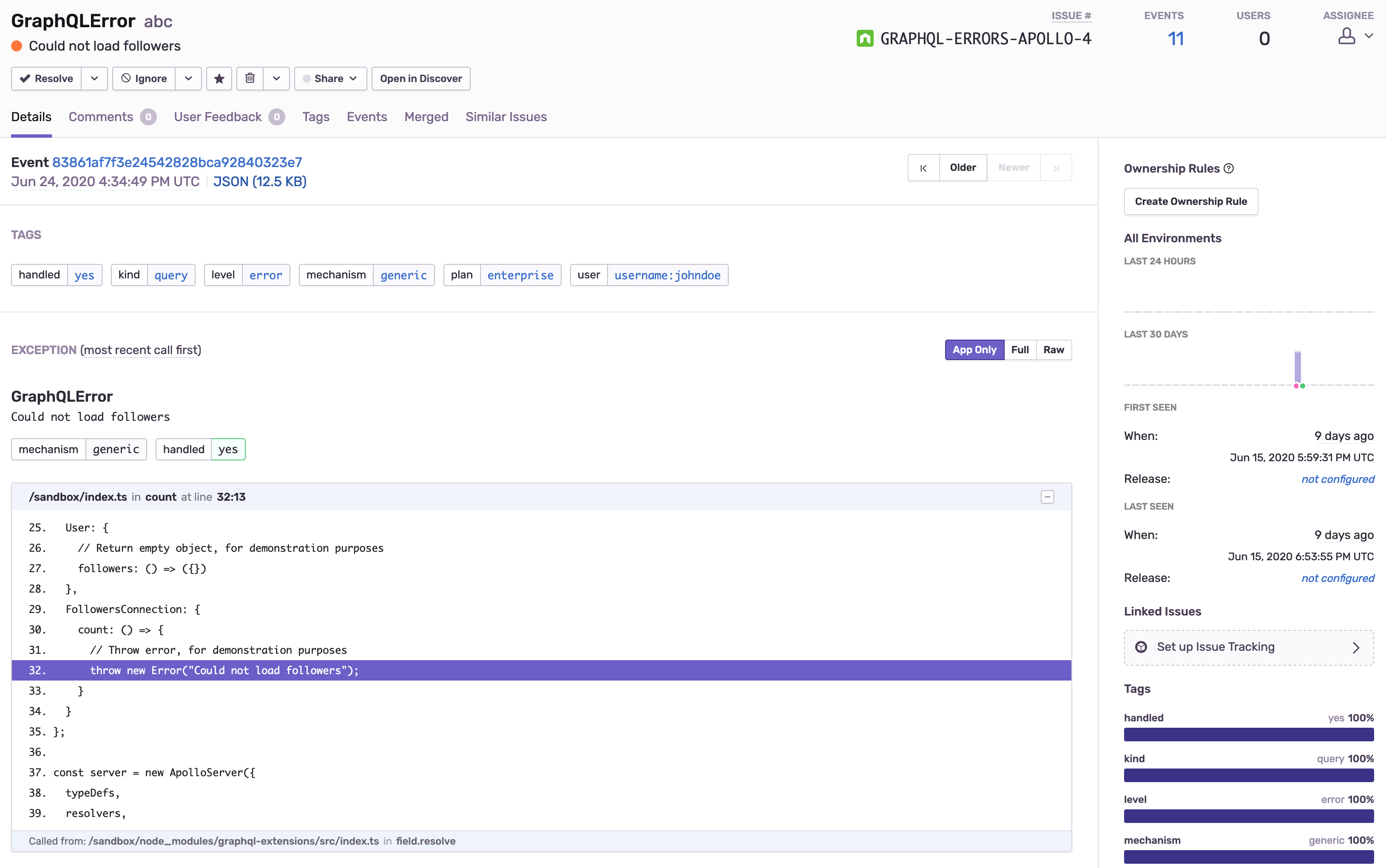Screen dimensions: 1386x868
Task: Switch stack trace view to Full
Action: (1020, 349)
